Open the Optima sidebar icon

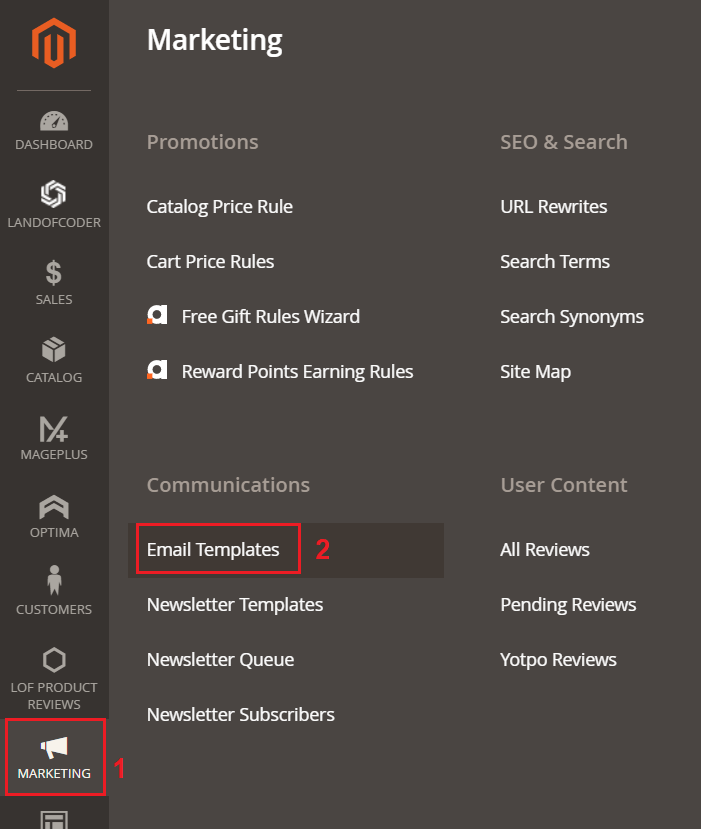54,507
